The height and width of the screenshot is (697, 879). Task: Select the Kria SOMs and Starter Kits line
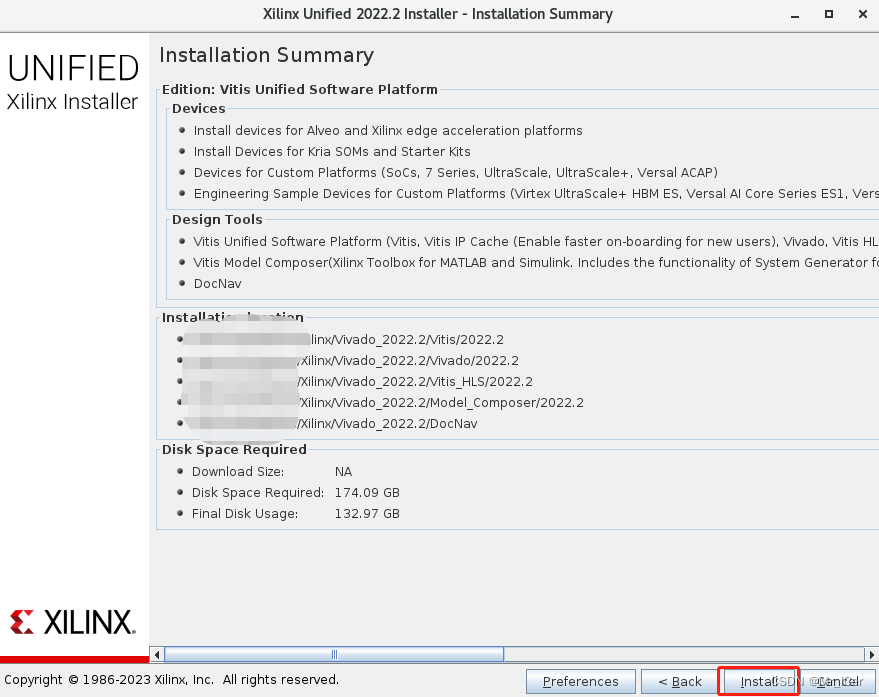[x=332, y=152]
